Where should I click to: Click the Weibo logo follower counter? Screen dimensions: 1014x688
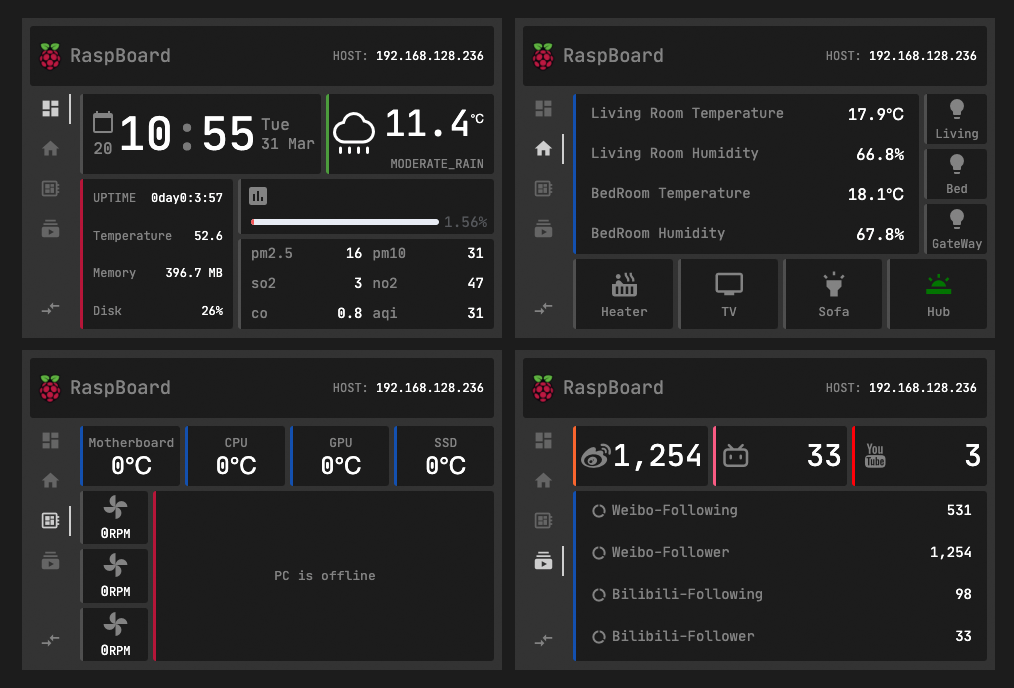(595, 456)
